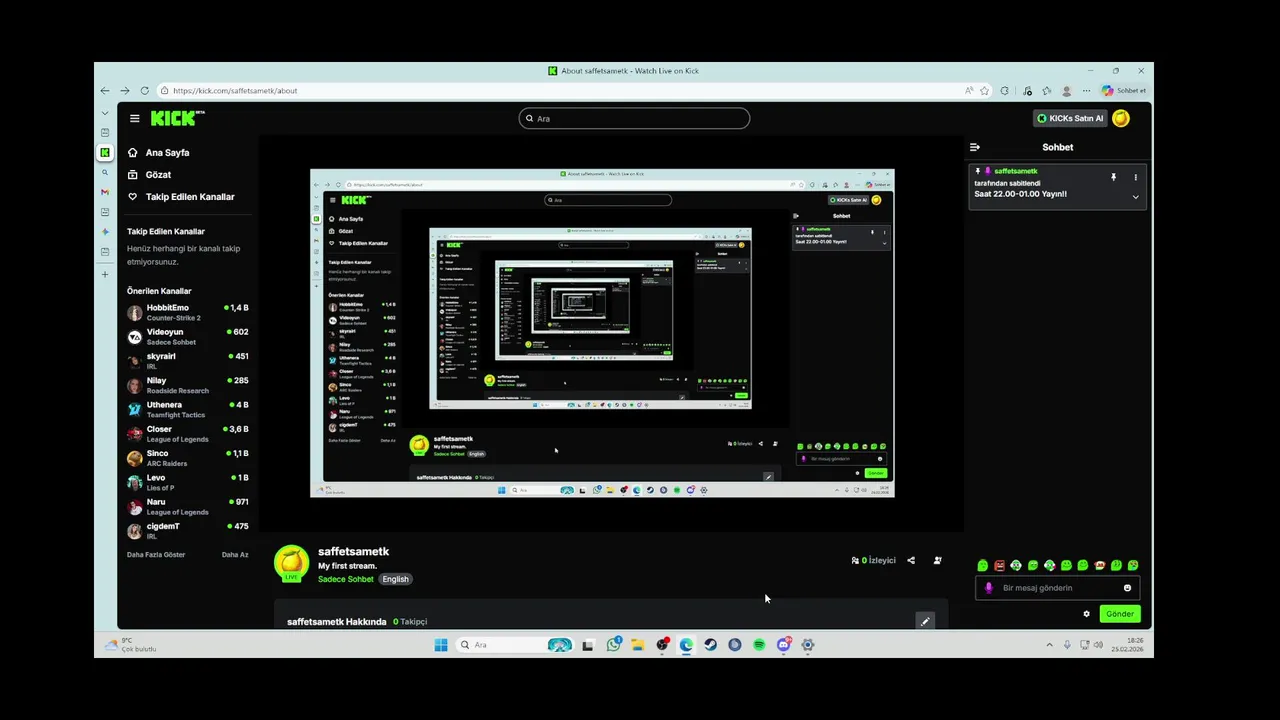Open Spotify from taskbar

[759, 645]
